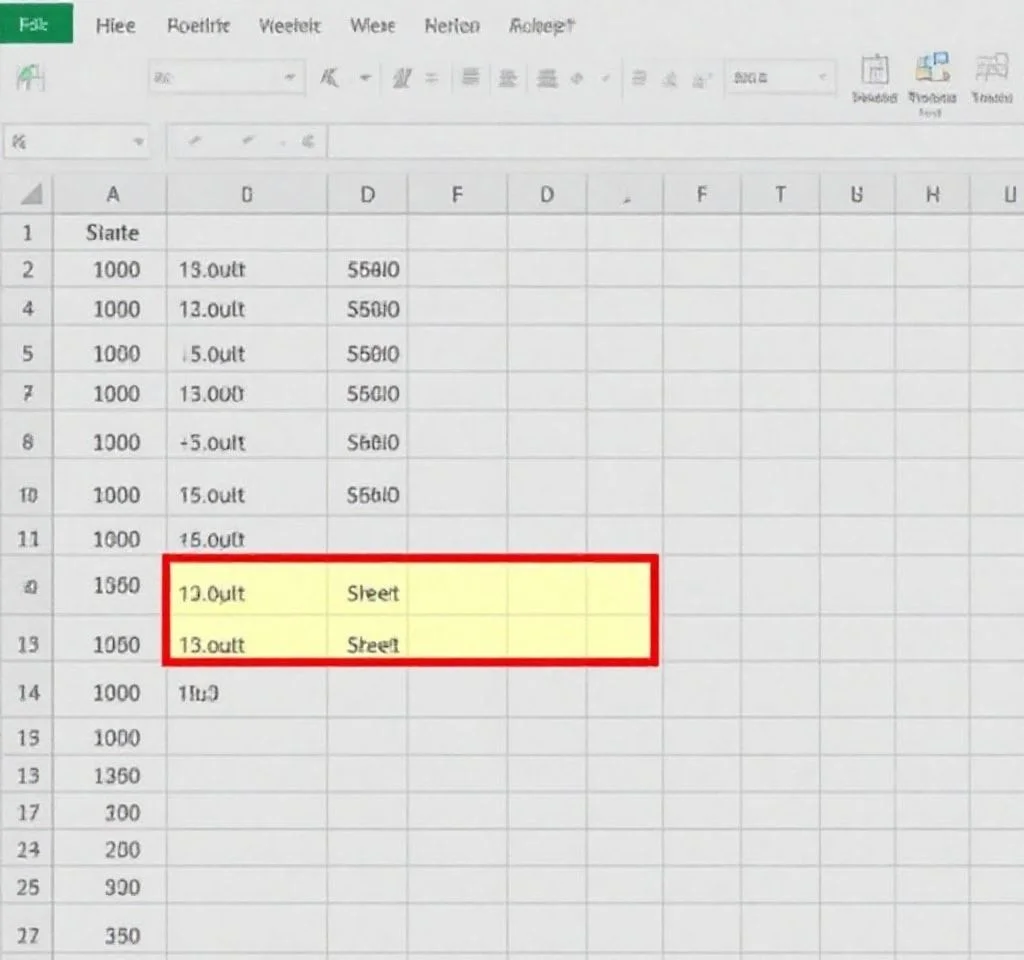The image size is (1024, 960).
Task: Expand the small arrow beside the K icon
Action: click(364, 78)
